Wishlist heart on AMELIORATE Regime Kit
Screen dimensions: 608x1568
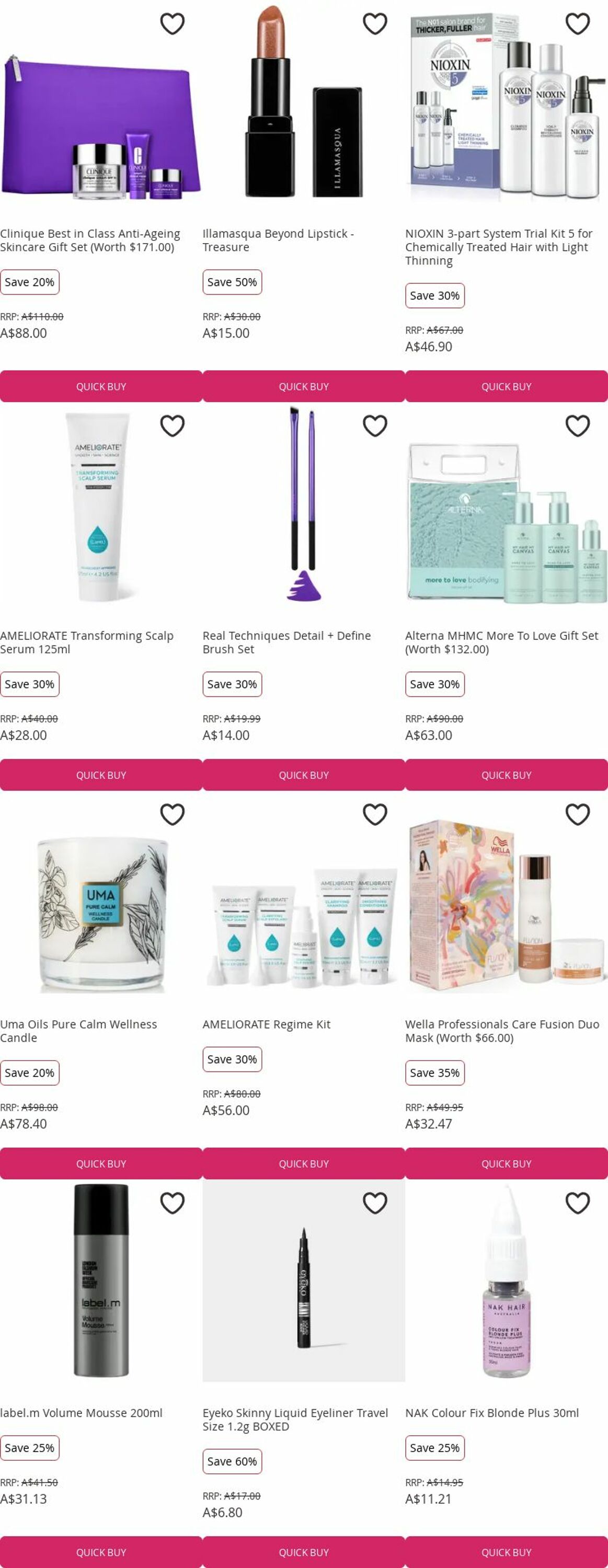coord(375,814)
